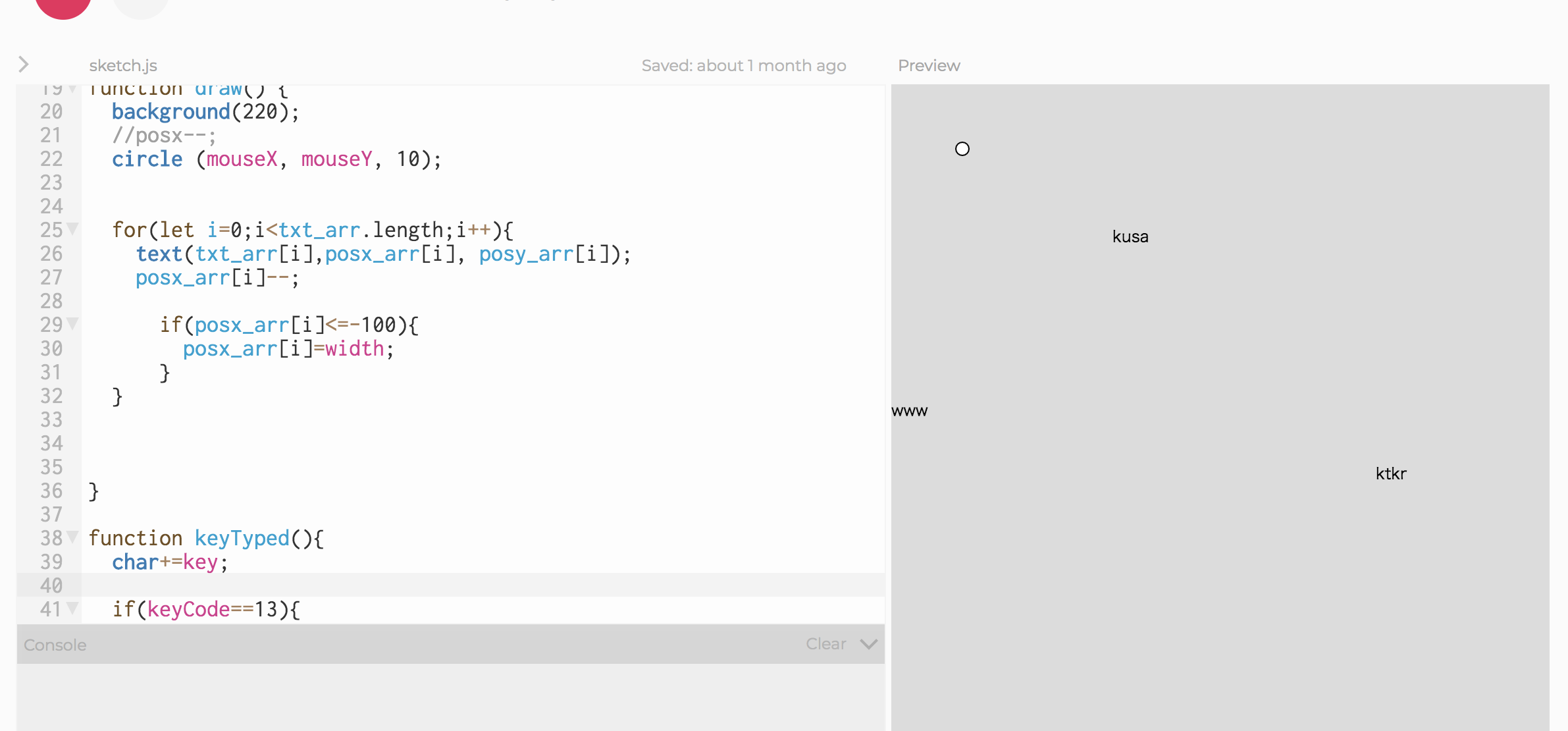The image size is (1568, 731).
Task: Click "keyCode" on line 41
Action: [189, 609]
